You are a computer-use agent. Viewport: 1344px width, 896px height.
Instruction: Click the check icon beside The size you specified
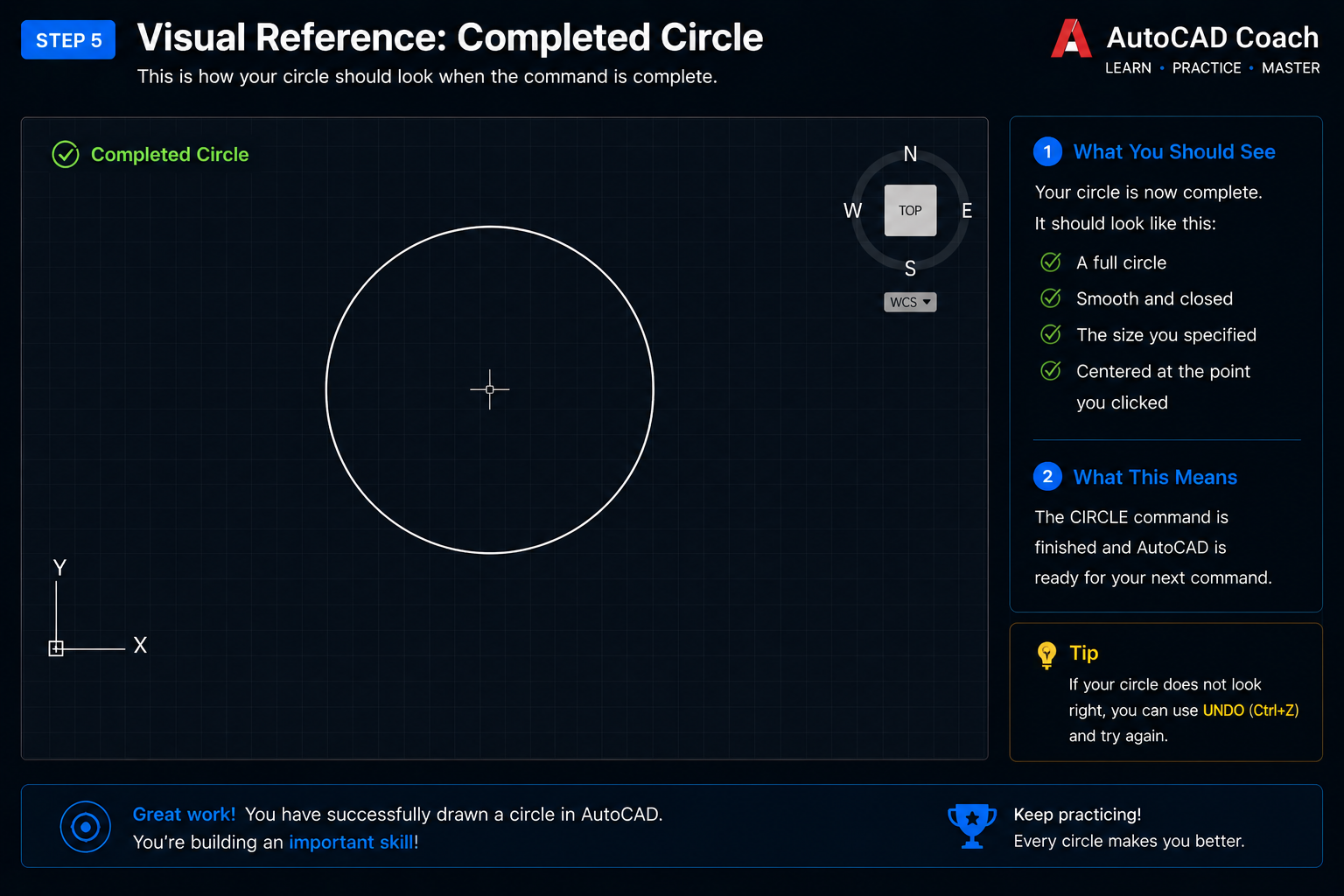(1051, 334)
